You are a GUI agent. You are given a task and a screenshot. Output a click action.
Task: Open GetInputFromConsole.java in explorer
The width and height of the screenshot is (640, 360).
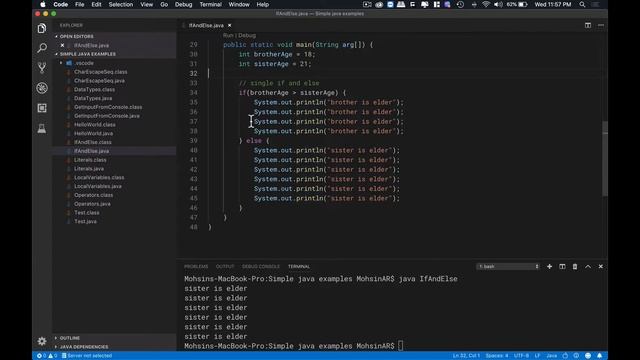[107, 116]
